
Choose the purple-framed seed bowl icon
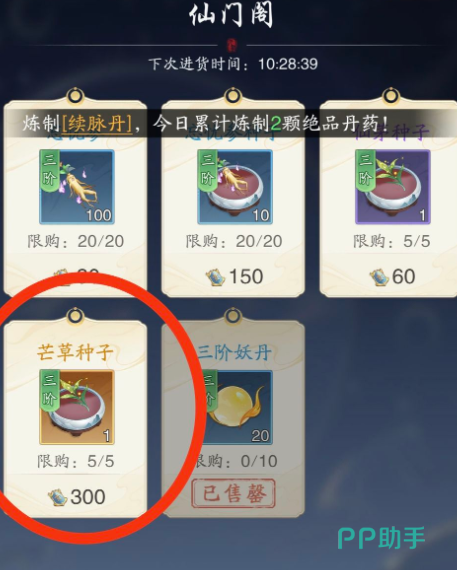pyautogui.click(x=393, y=187)
